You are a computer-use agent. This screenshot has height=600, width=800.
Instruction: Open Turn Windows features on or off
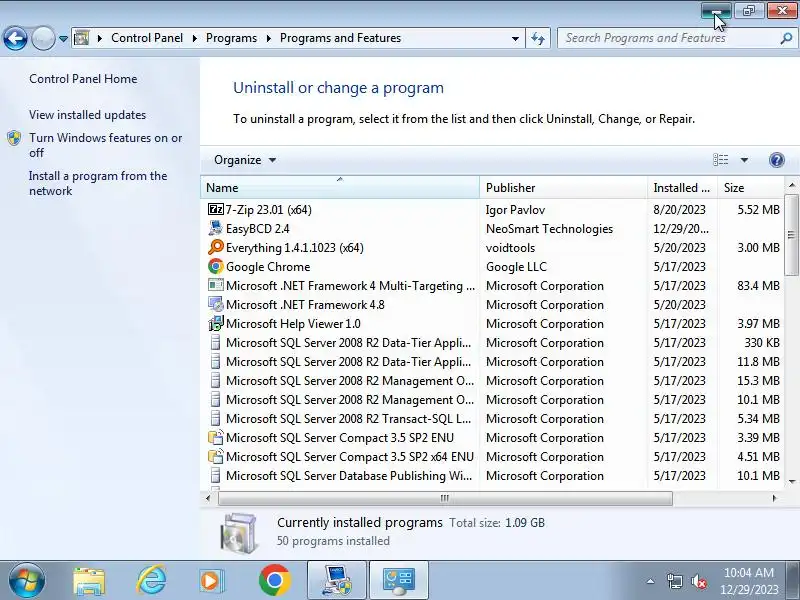106,145
